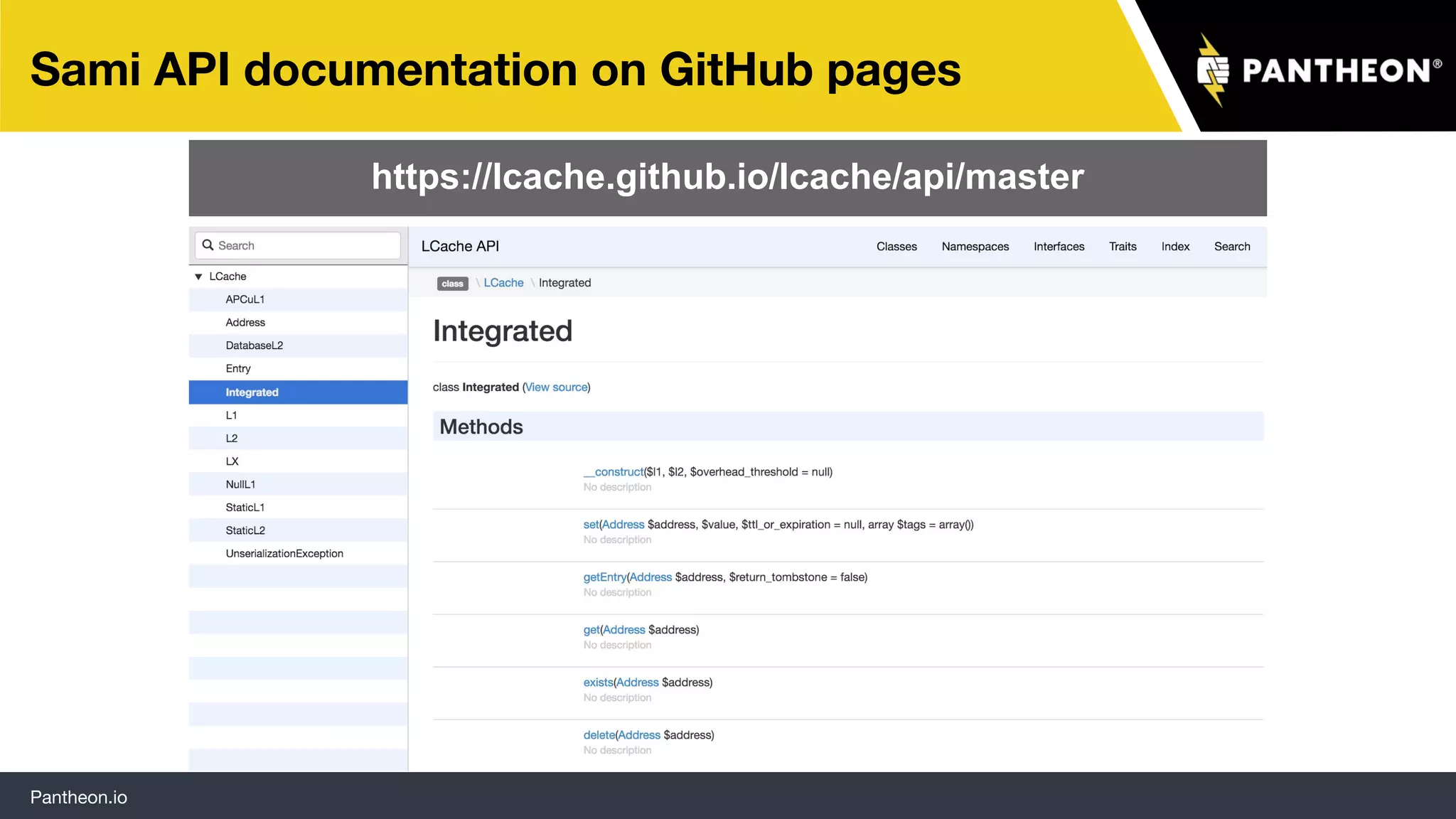Open the set method link
The image size is (1456, 819).
tap(591, 525)
